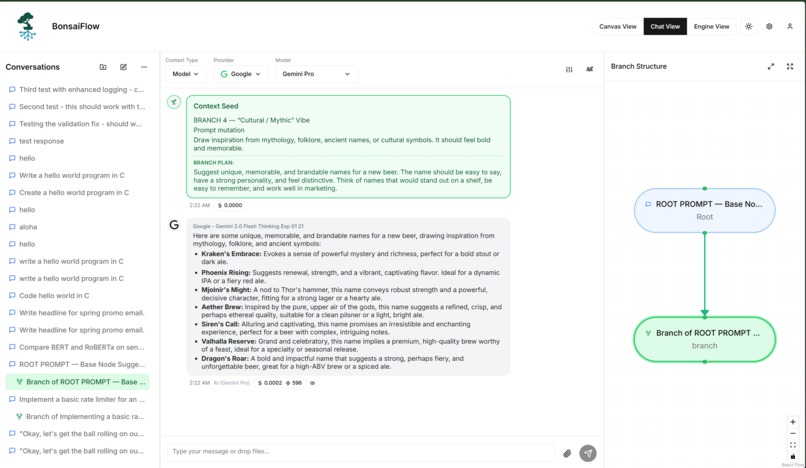Image resolution: width=806 pixels, height=468 pixels.
Task: Open 'Code hello world in C' conversation
Action: (77, 296)
